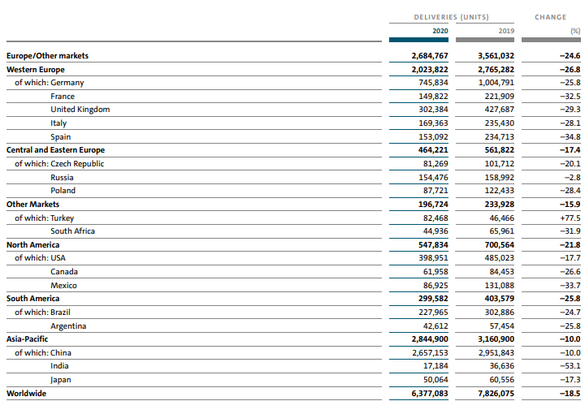Click the United Kingdom row label
Screen dimensions: 585x401
80,109
